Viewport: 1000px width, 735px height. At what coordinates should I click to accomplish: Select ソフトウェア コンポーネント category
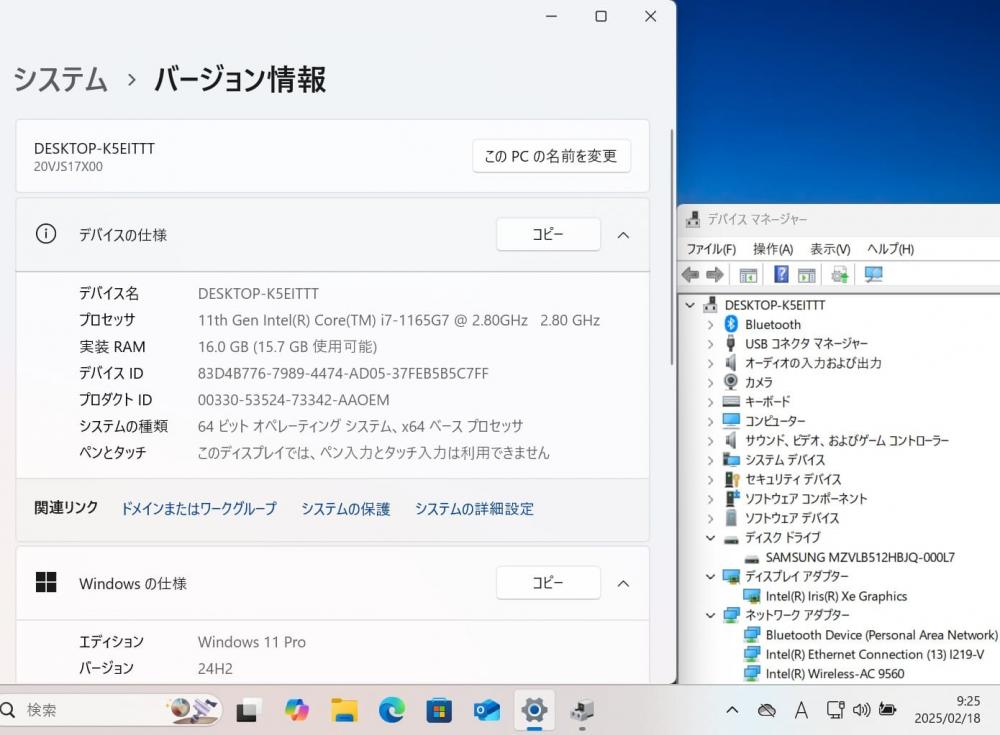806,499
